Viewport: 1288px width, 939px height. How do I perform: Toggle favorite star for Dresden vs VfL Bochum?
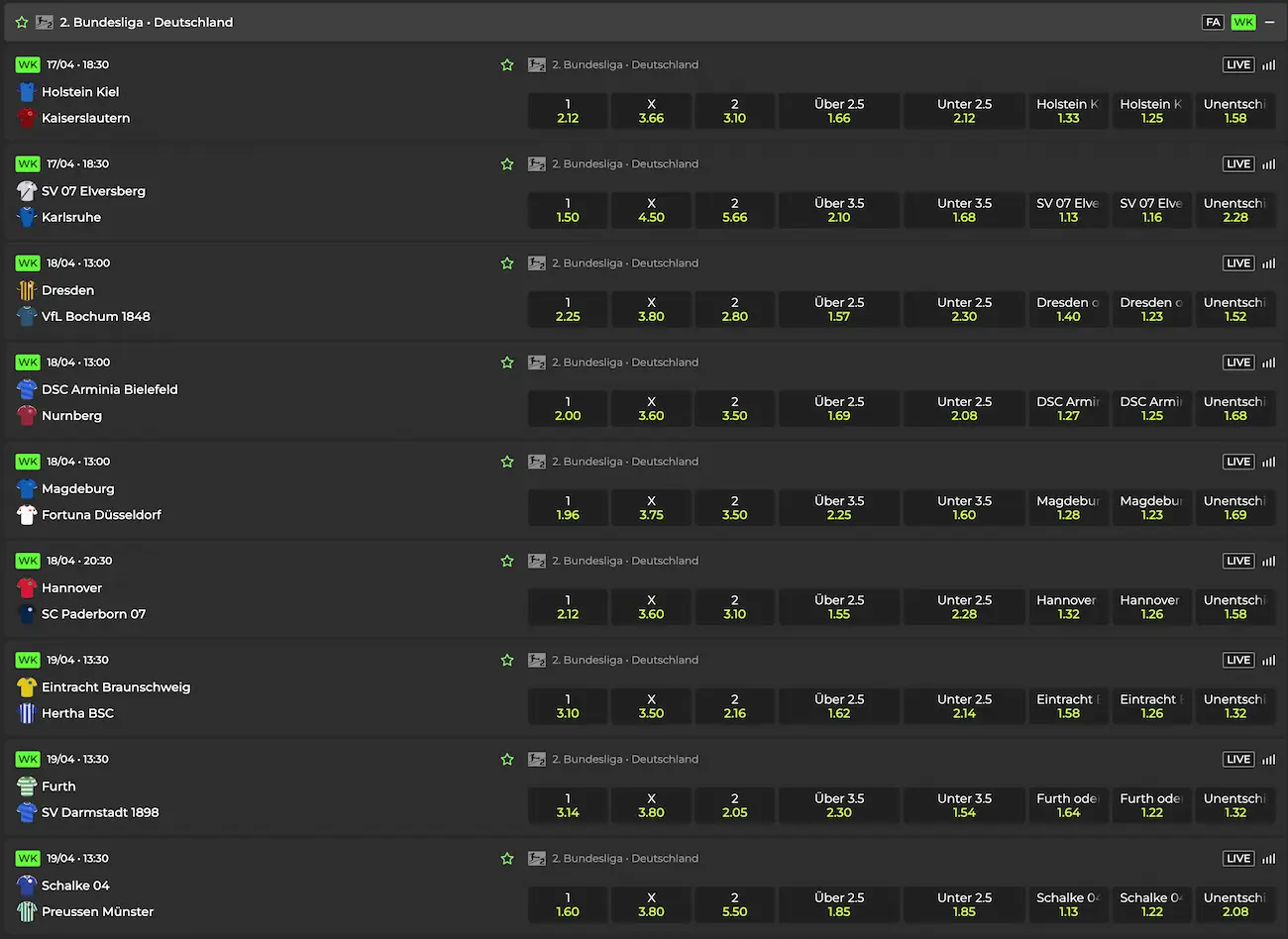pyautogui.click(x=507, y=263)
